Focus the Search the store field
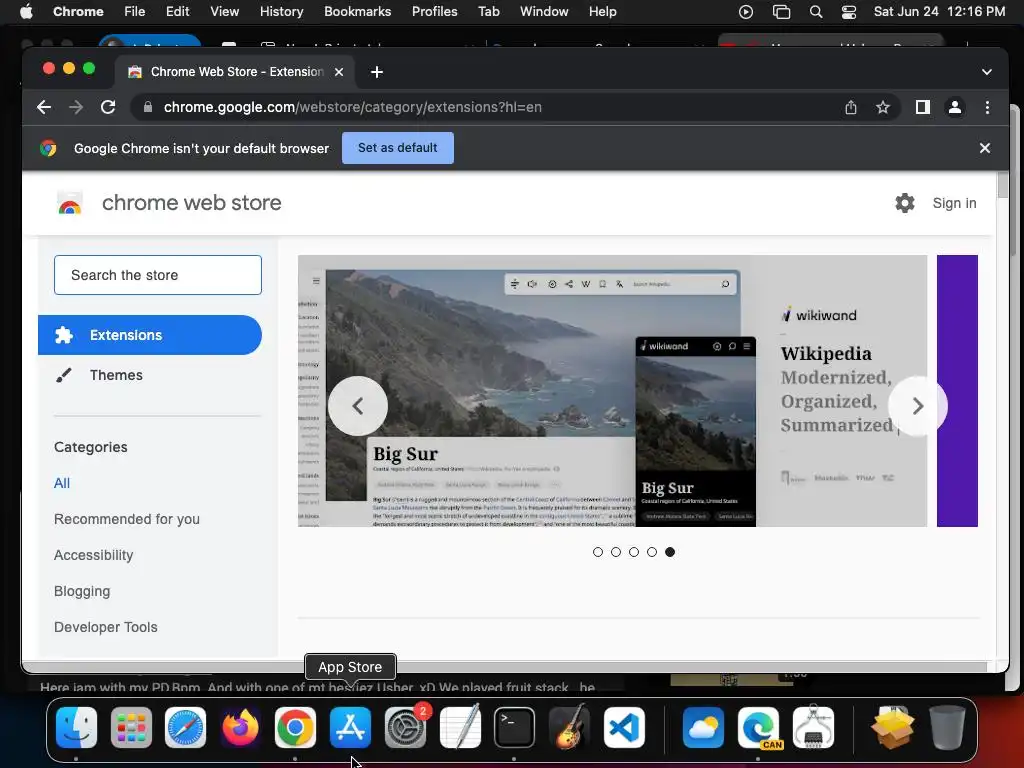This screenshot has height=768, width=1024. pos(158,275)
